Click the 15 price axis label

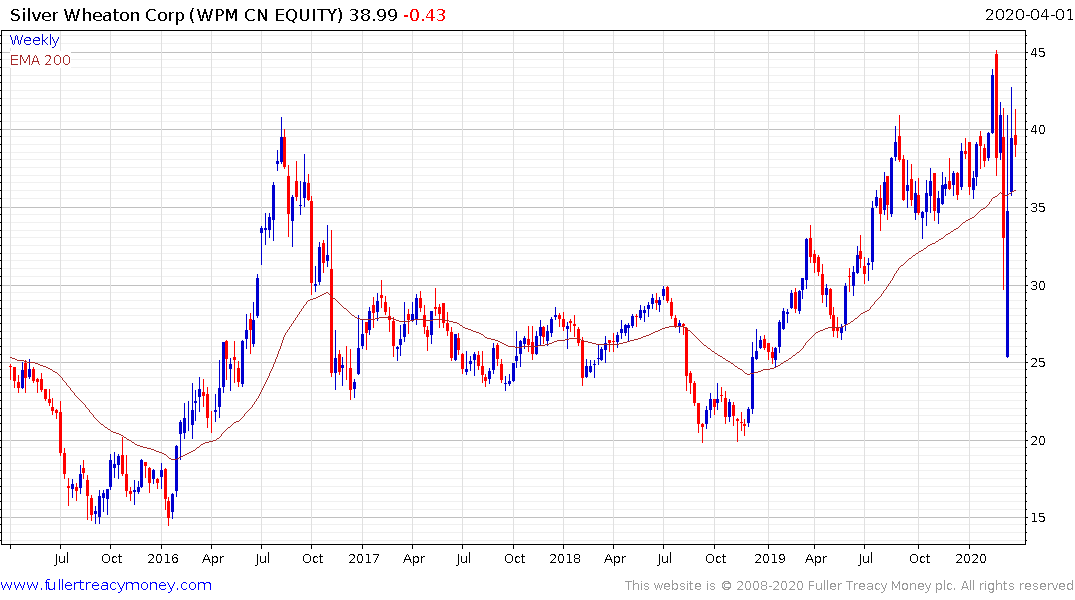pos(1037,518)
